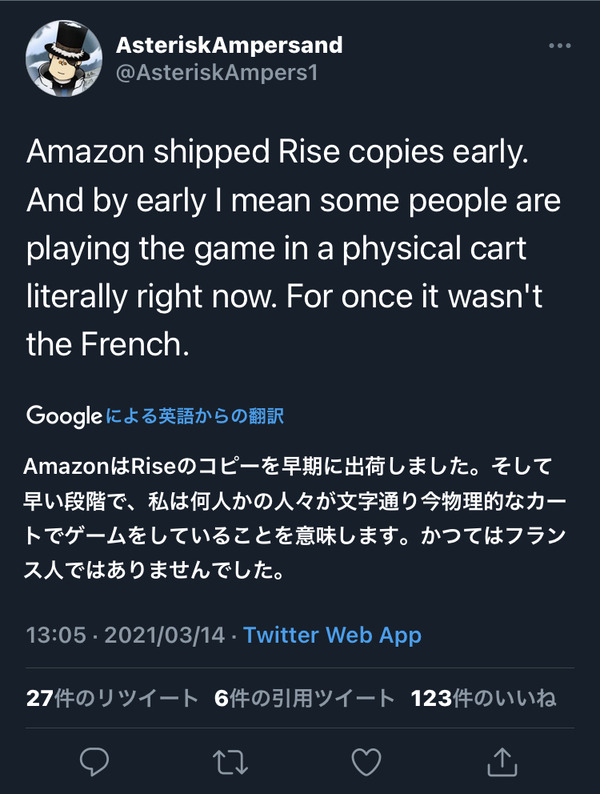Image resolution: width=600 pixels, height=794 pixels.
Task: View the 6件の引用ツイート quote tweets
Action: tap(301, 698)
